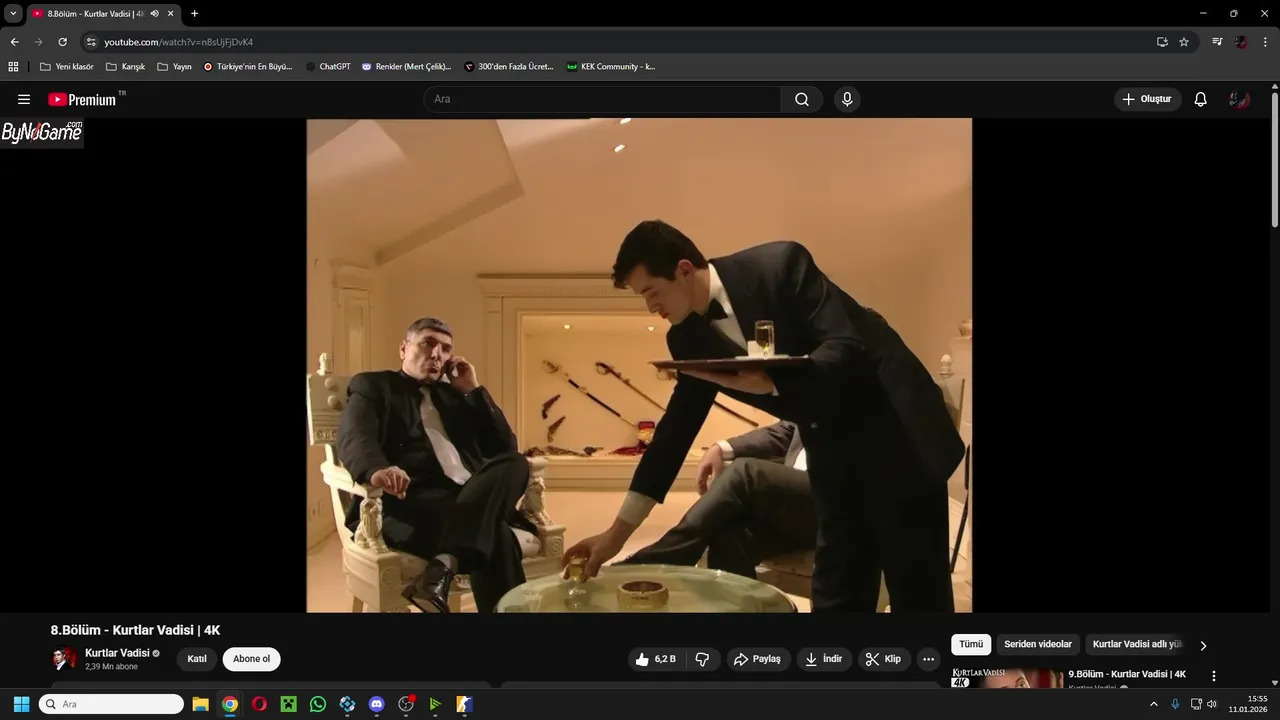Click Windows taskbar Ara search box
Screen dimensions: 1280x720
point(111,704)
